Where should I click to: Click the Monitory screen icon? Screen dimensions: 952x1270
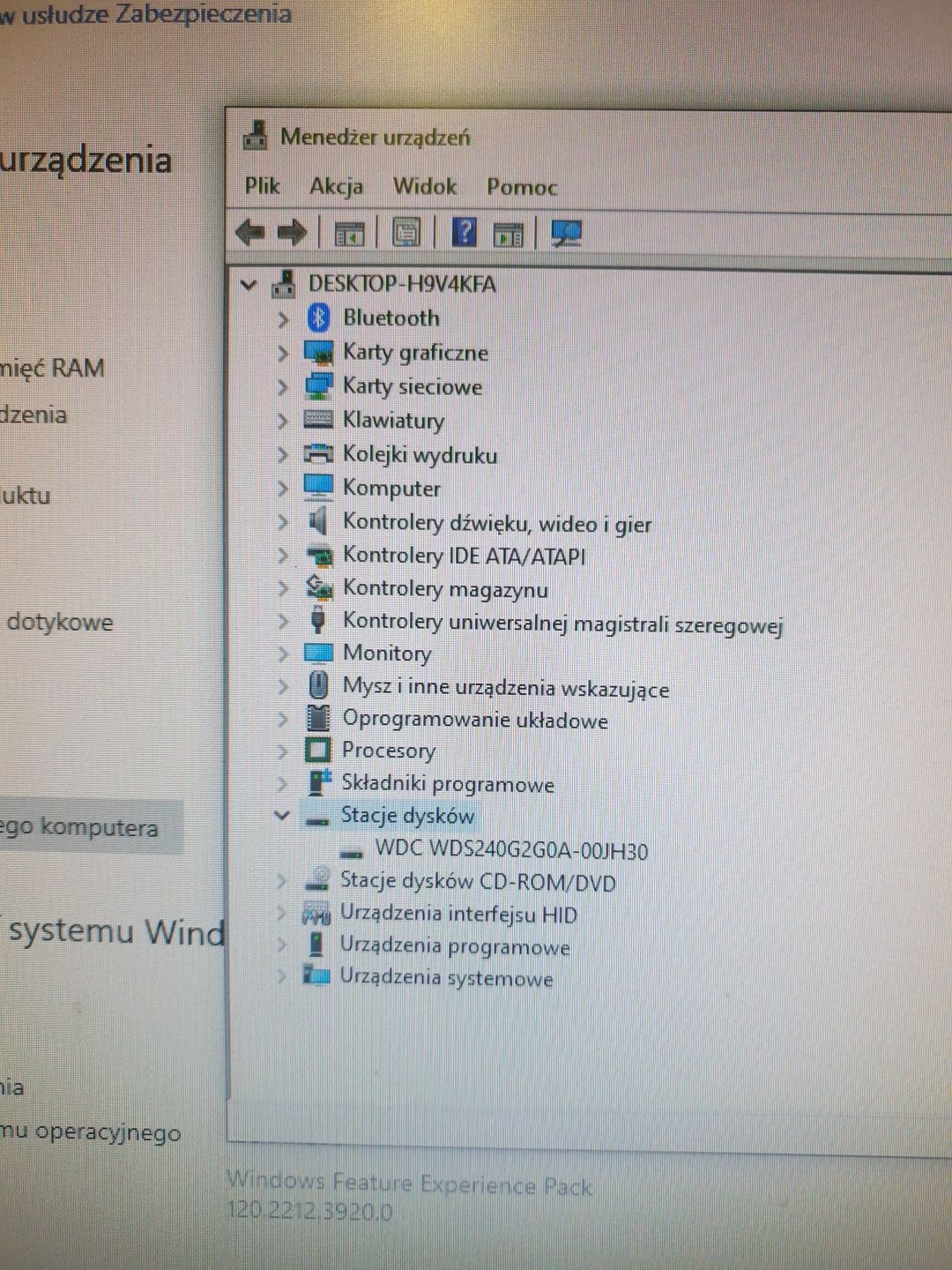click(x=318, y=654)
